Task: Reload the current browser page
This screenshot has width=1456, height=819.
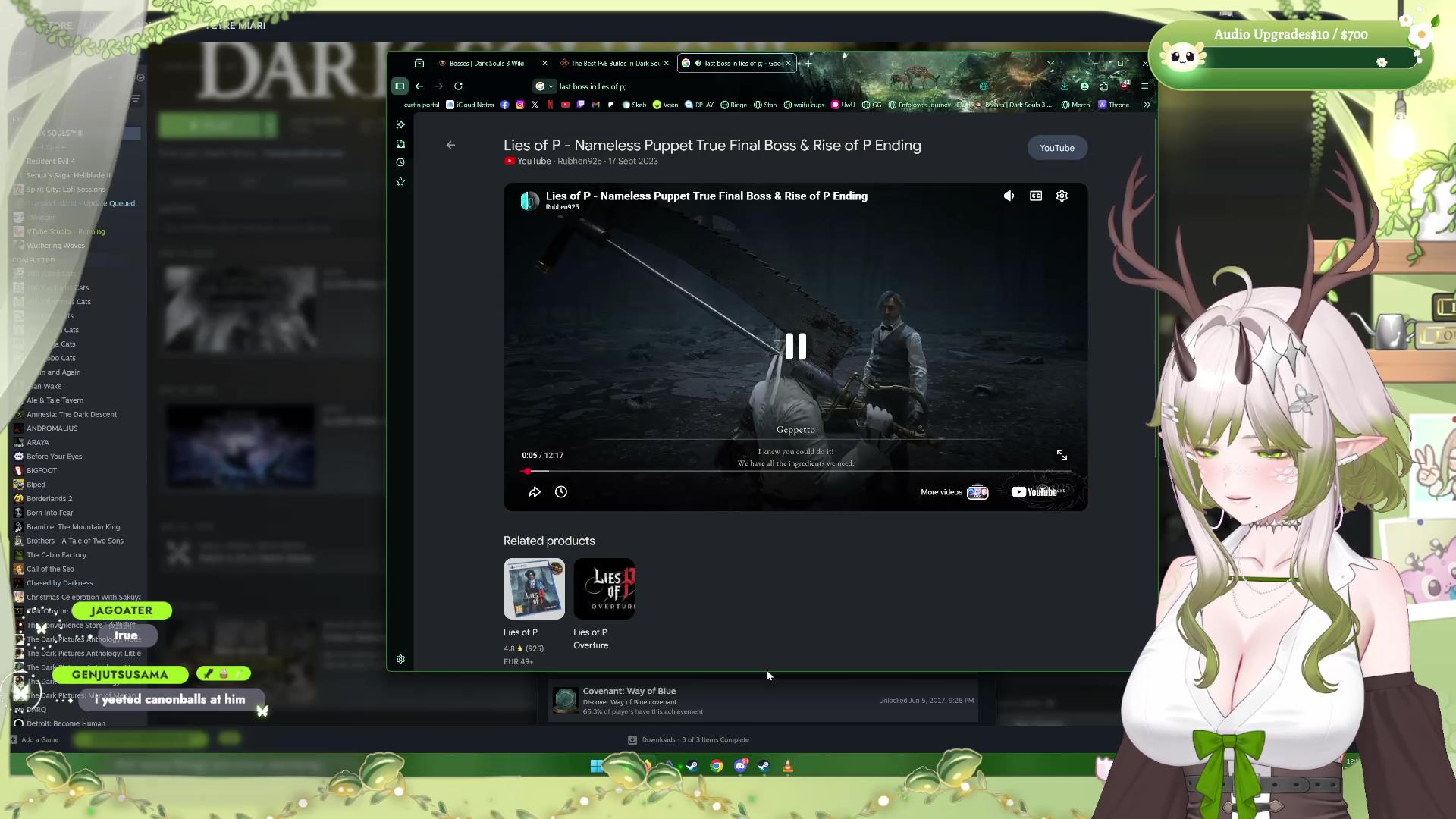Action: [x=458, y=86]
